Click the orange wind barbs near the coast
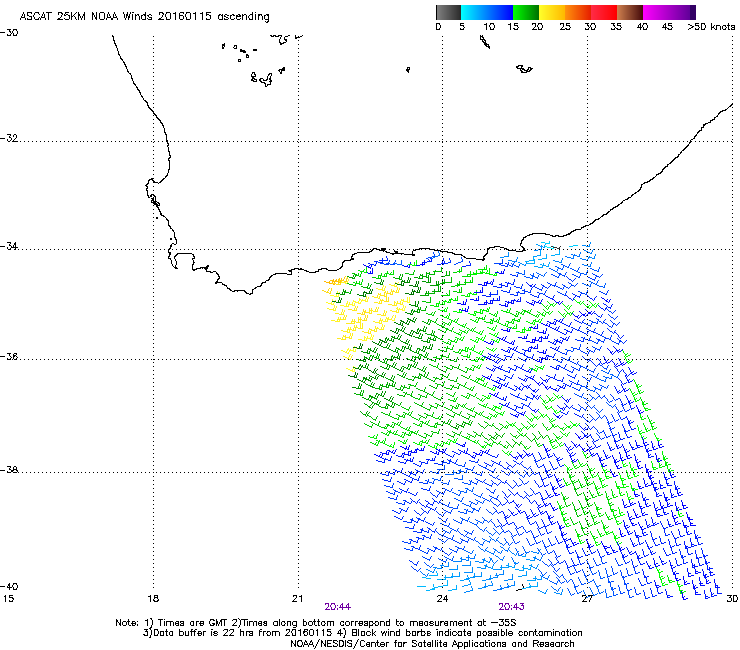 click(x=336, y=281)
